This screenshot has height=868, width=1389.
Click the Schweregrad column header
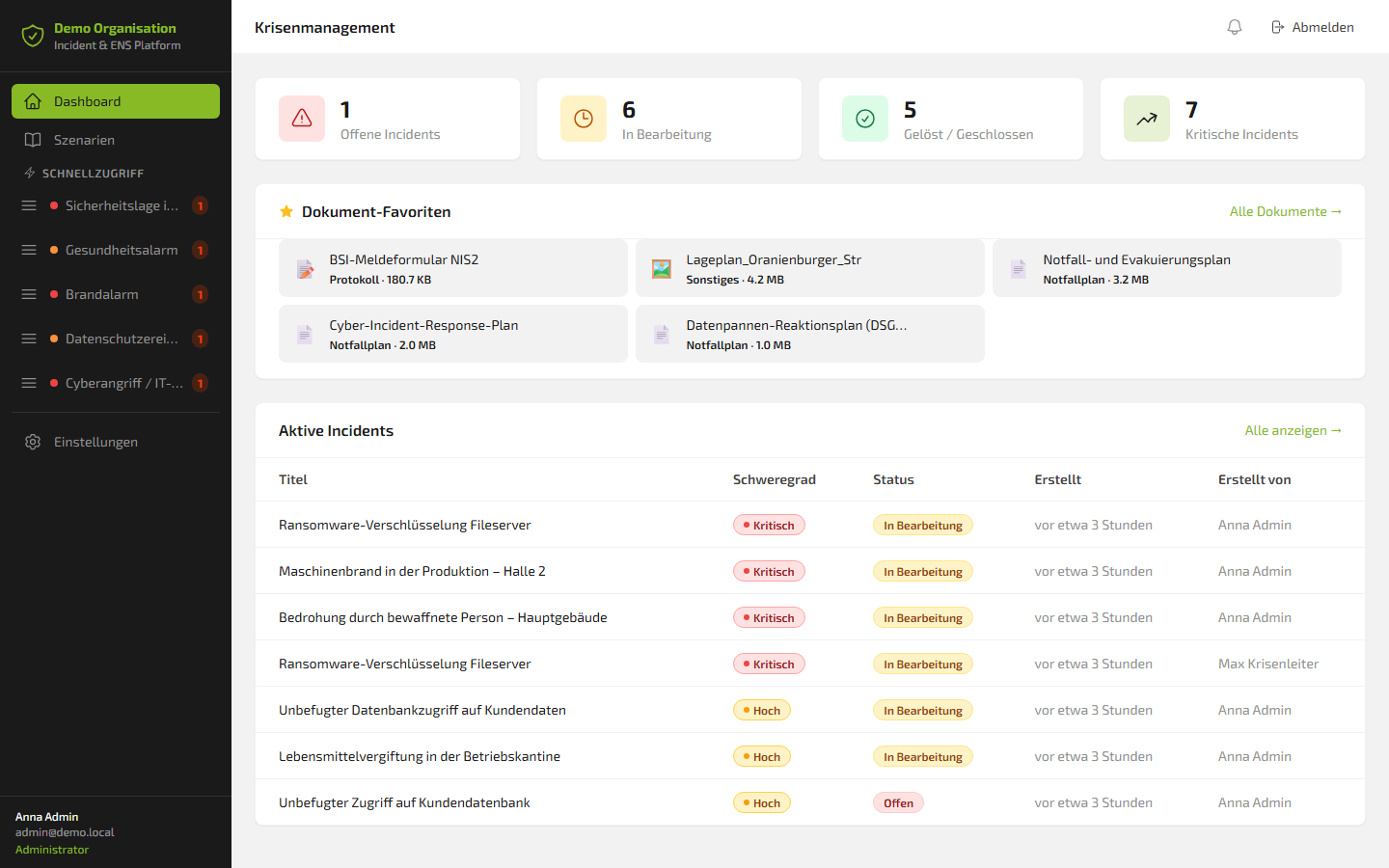pyautogui.click(x=775, y=479)
